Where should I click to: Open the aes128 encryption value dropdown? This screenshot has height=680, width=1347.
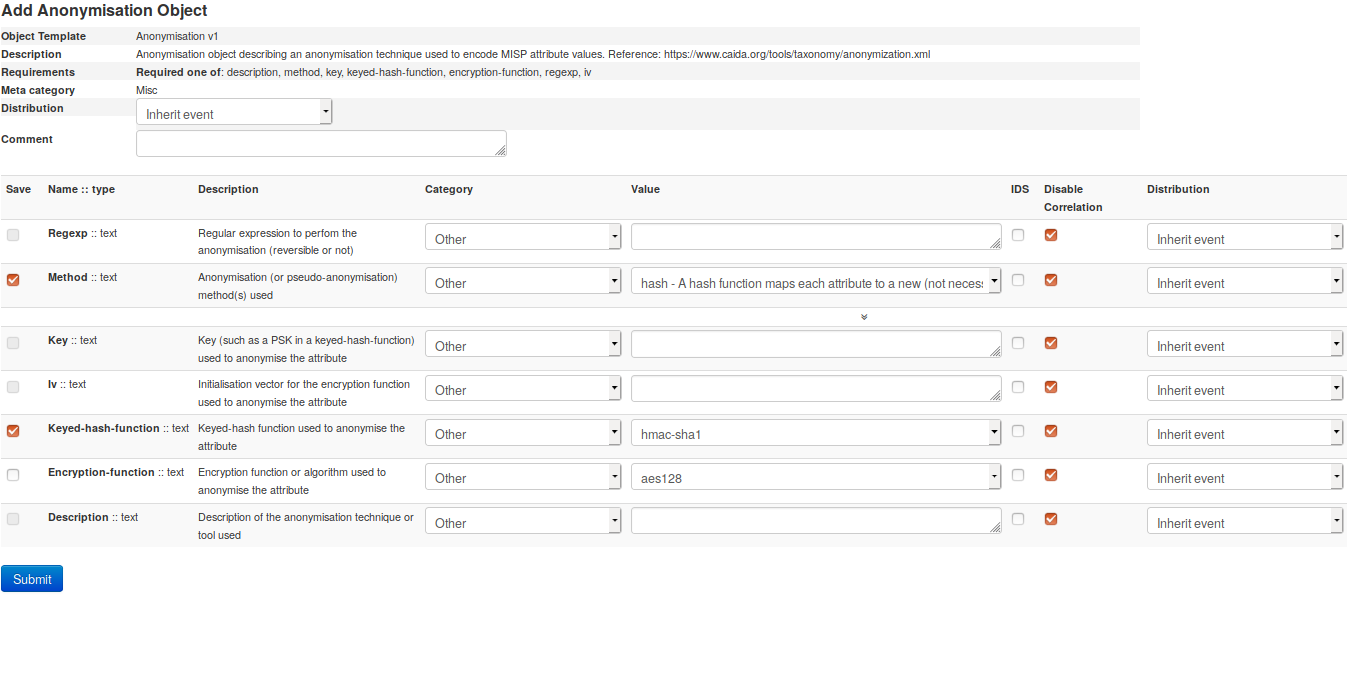point(815,477)
